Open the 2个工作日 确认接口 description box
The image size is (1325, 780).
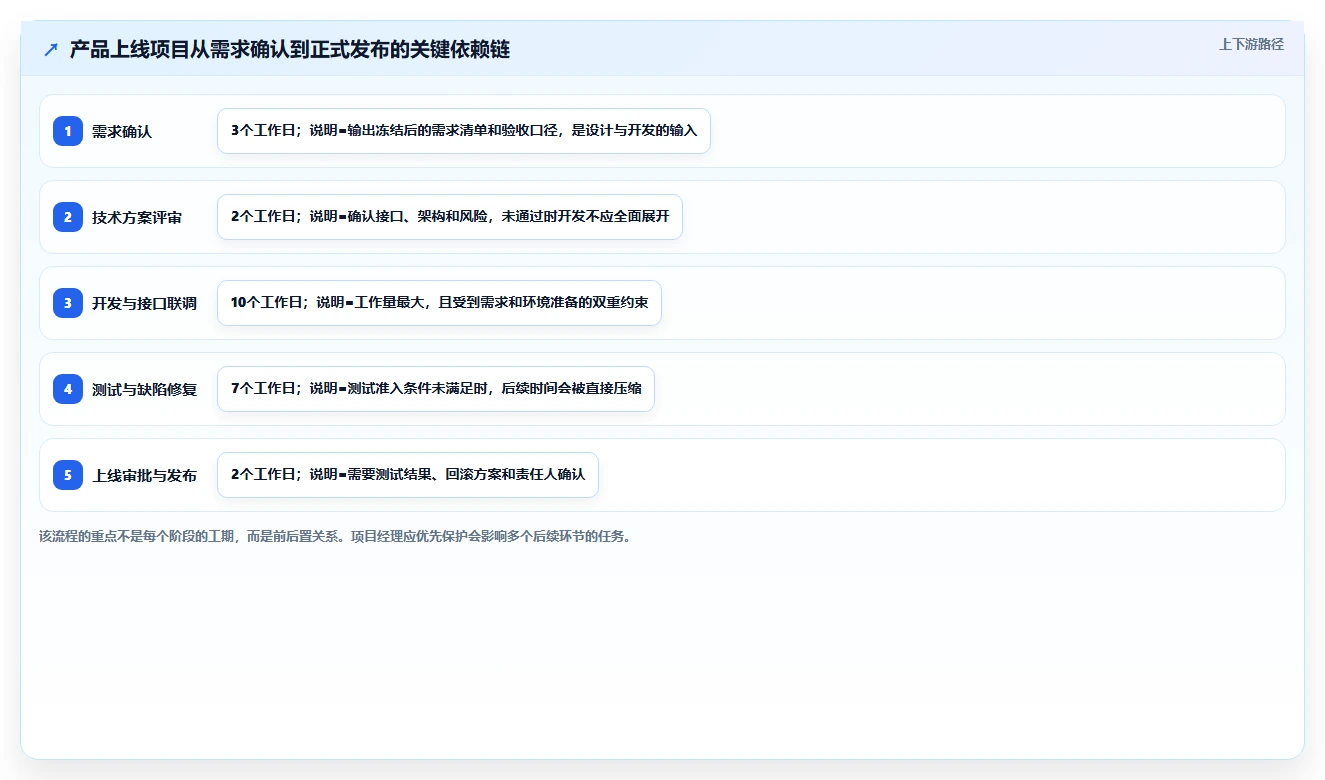[x=450, y=217]
